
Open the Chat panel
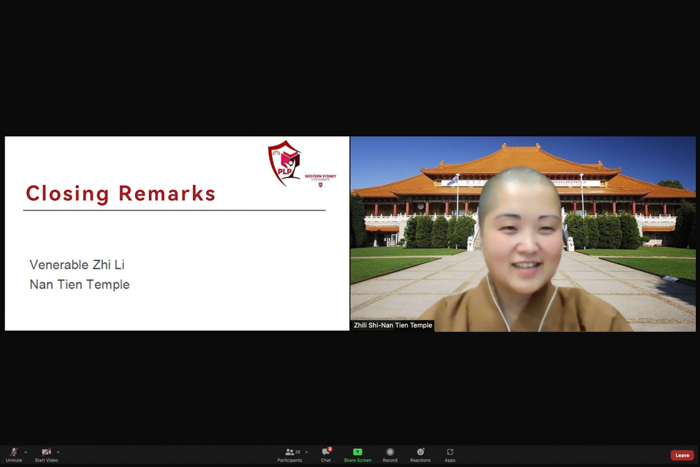click(326, 455)
